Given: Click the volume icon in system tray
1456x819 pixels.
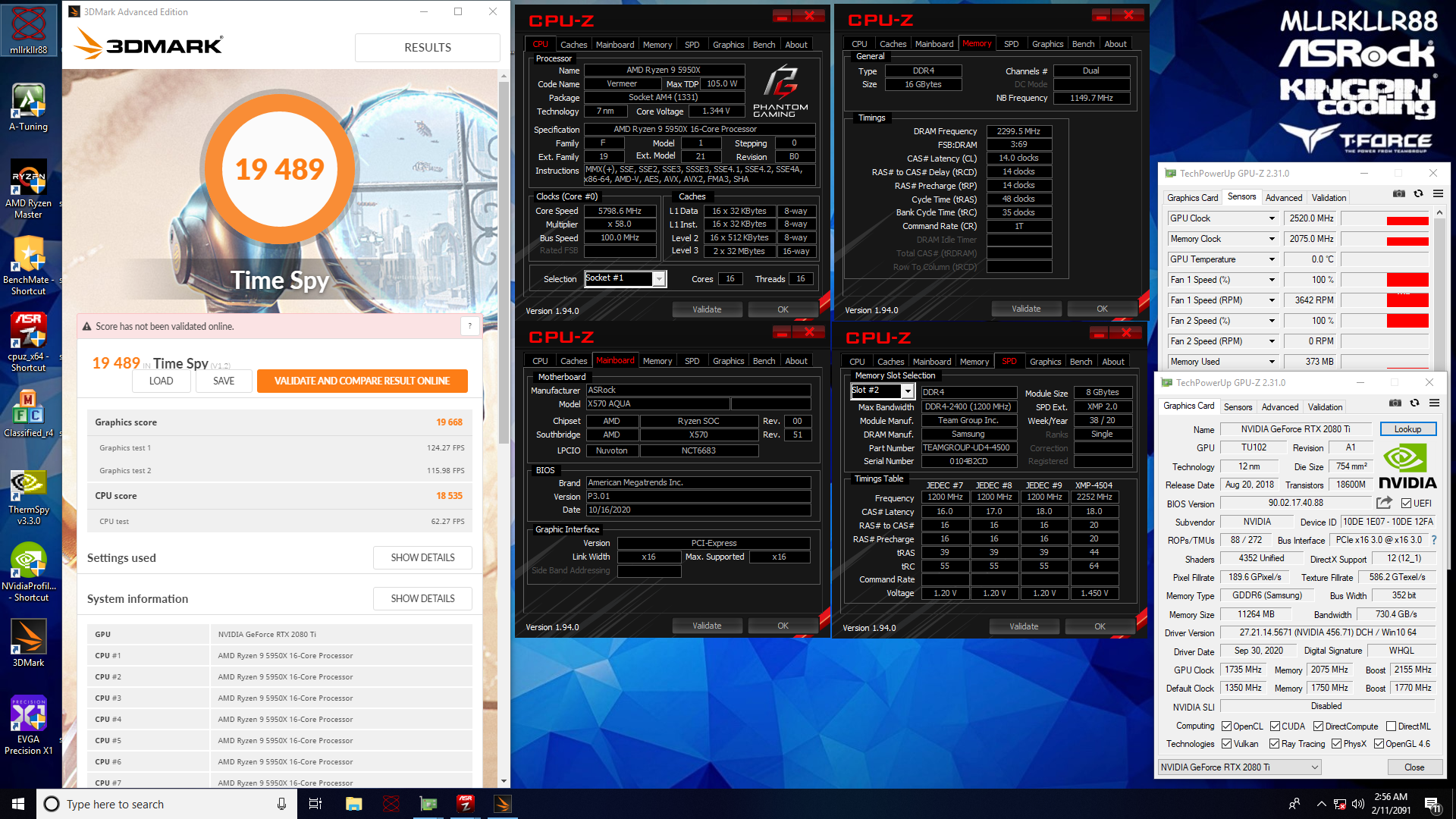Looking at the screenshot, I should pyautogui.click(x=1358, y=804).
